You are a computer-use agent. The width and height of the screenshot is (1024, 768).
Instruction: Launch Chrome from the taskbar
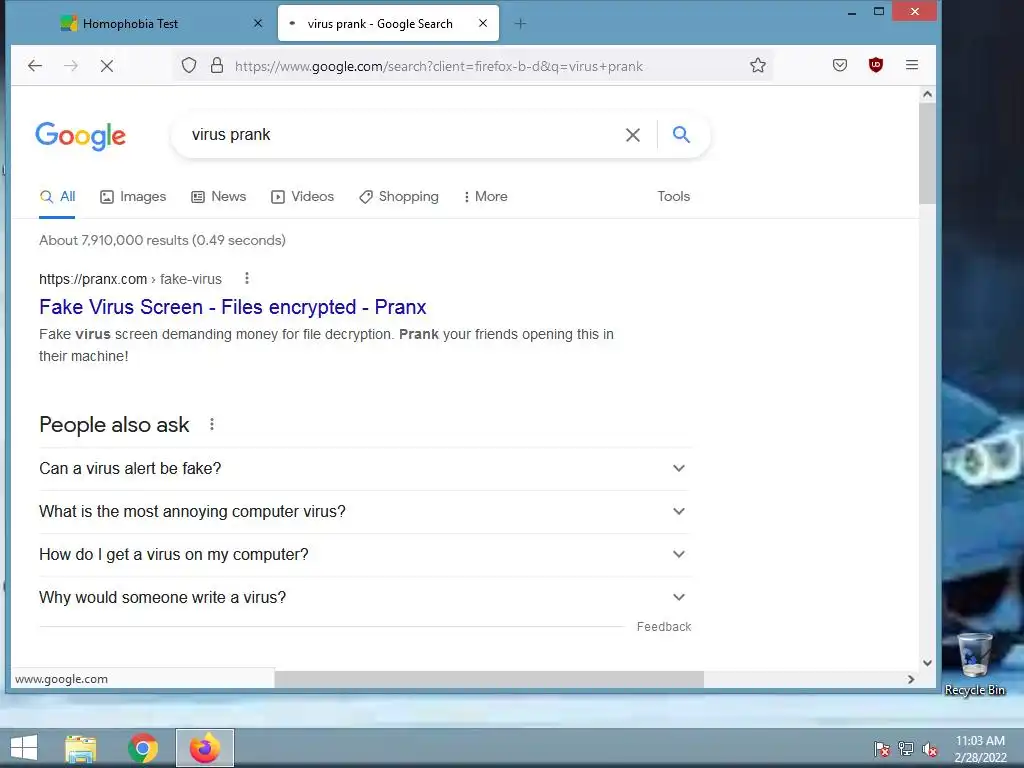[x=143, y=748]
